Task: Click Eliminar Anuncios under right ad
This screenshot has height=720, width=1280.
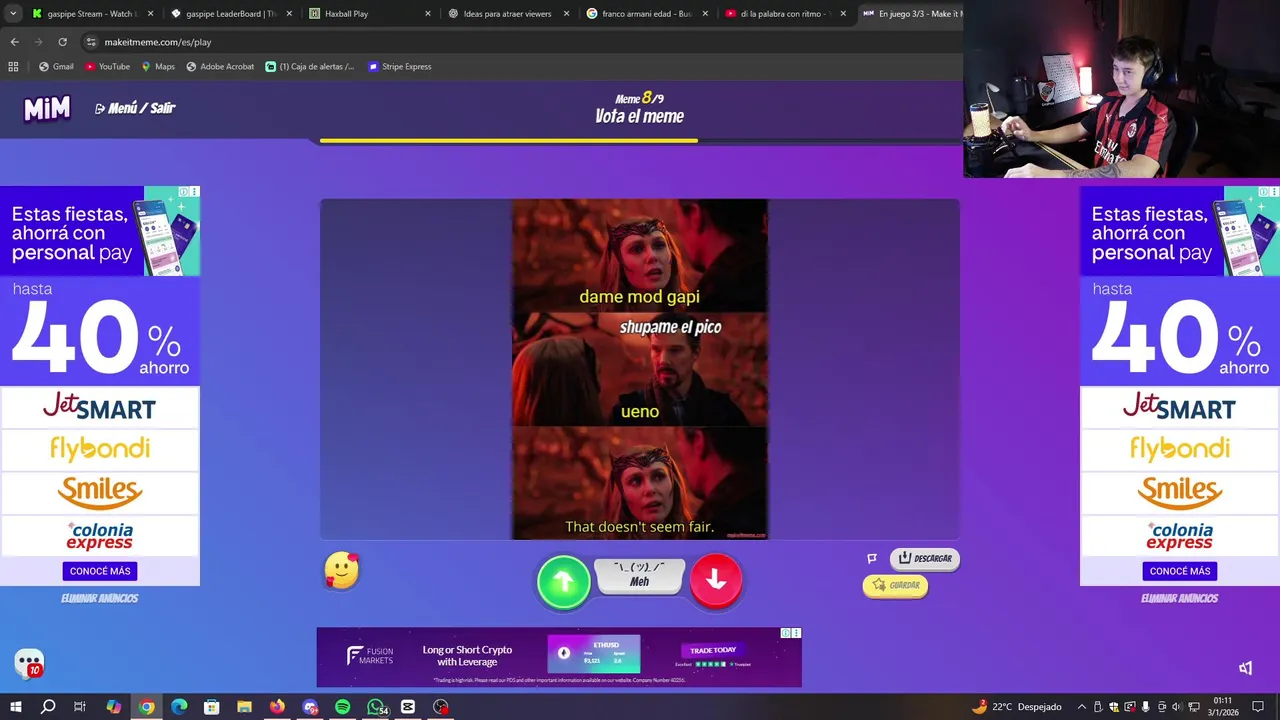Action: [x=1179, y=598]
